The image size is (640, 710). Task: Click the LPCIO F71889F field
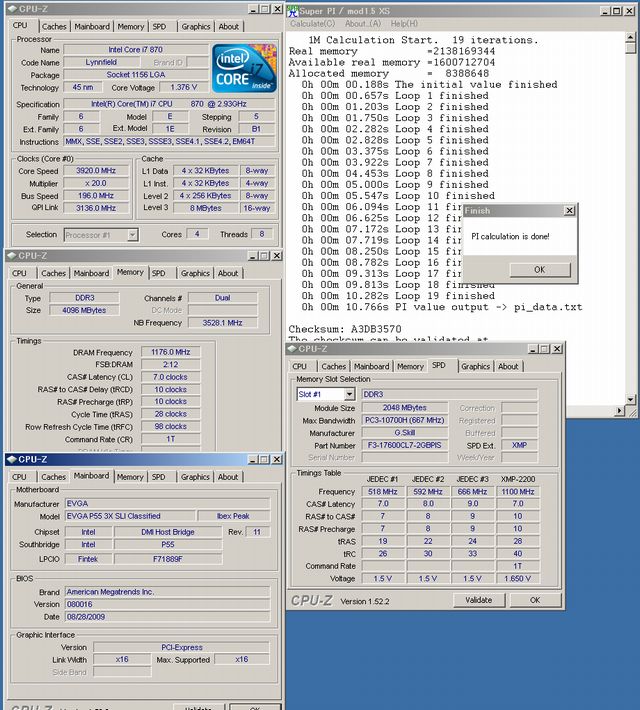coord(168,559)
